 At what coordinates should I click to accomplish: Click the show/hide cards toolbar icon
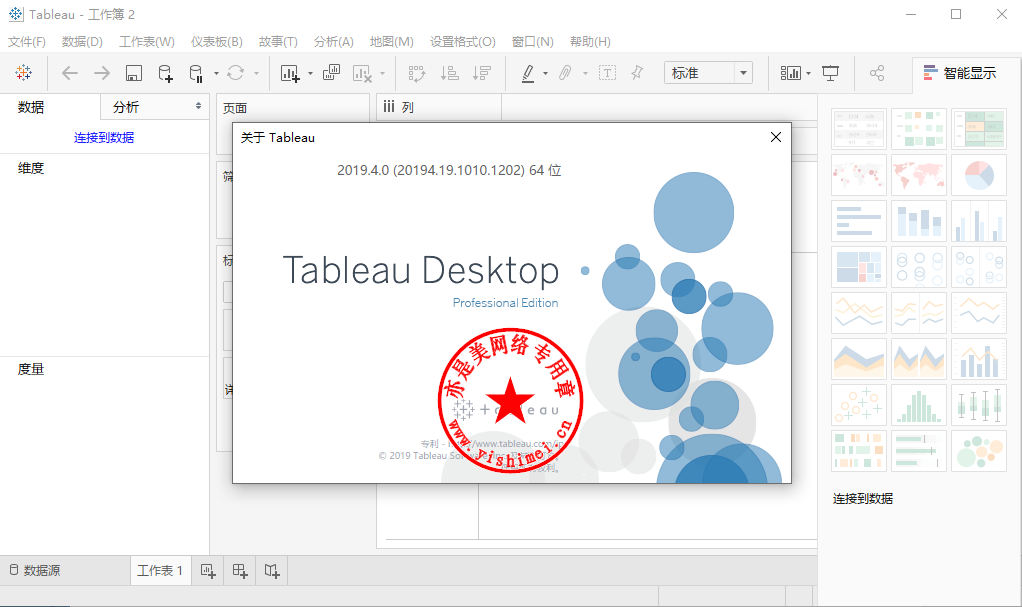[791, 73]
